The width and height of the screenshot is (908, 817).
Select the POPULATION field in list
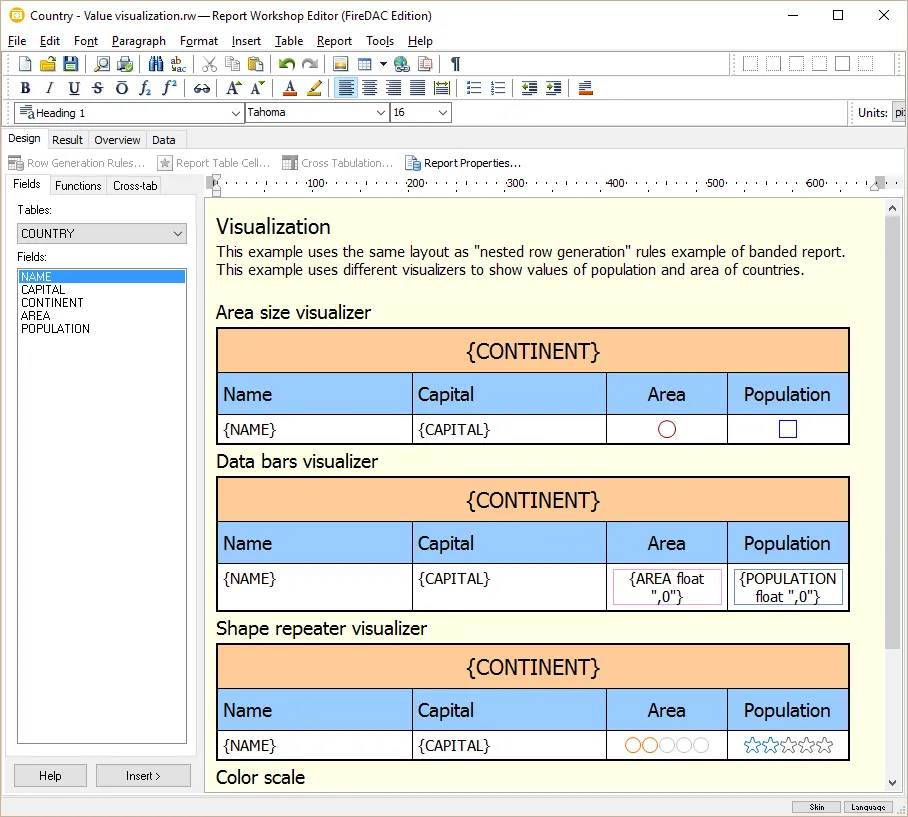click(x=55, y=329)
